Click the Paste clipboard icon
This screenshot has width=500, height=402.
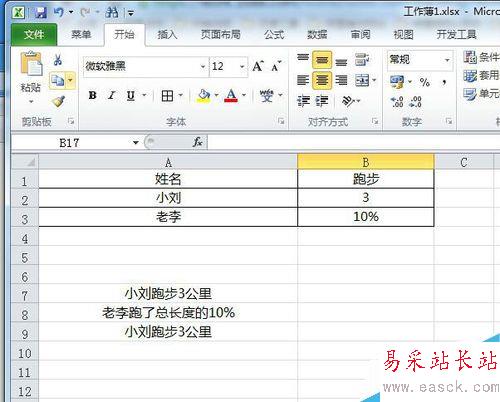tap(31, 63)
